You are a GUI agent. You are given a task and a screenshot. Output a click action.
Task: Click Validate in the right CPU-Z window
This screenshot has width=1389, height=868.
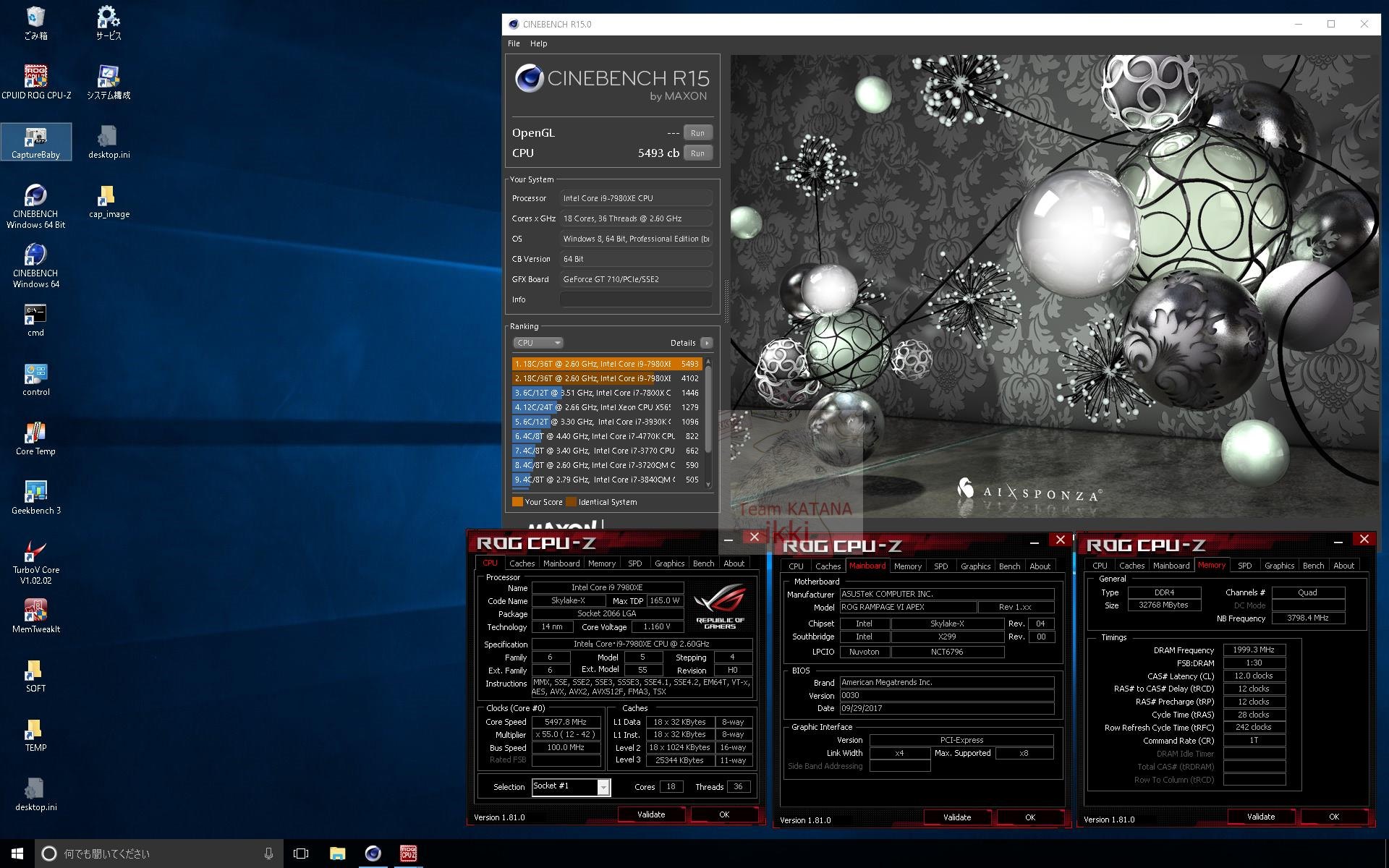pyautogui.click(x=1261, y=817)
